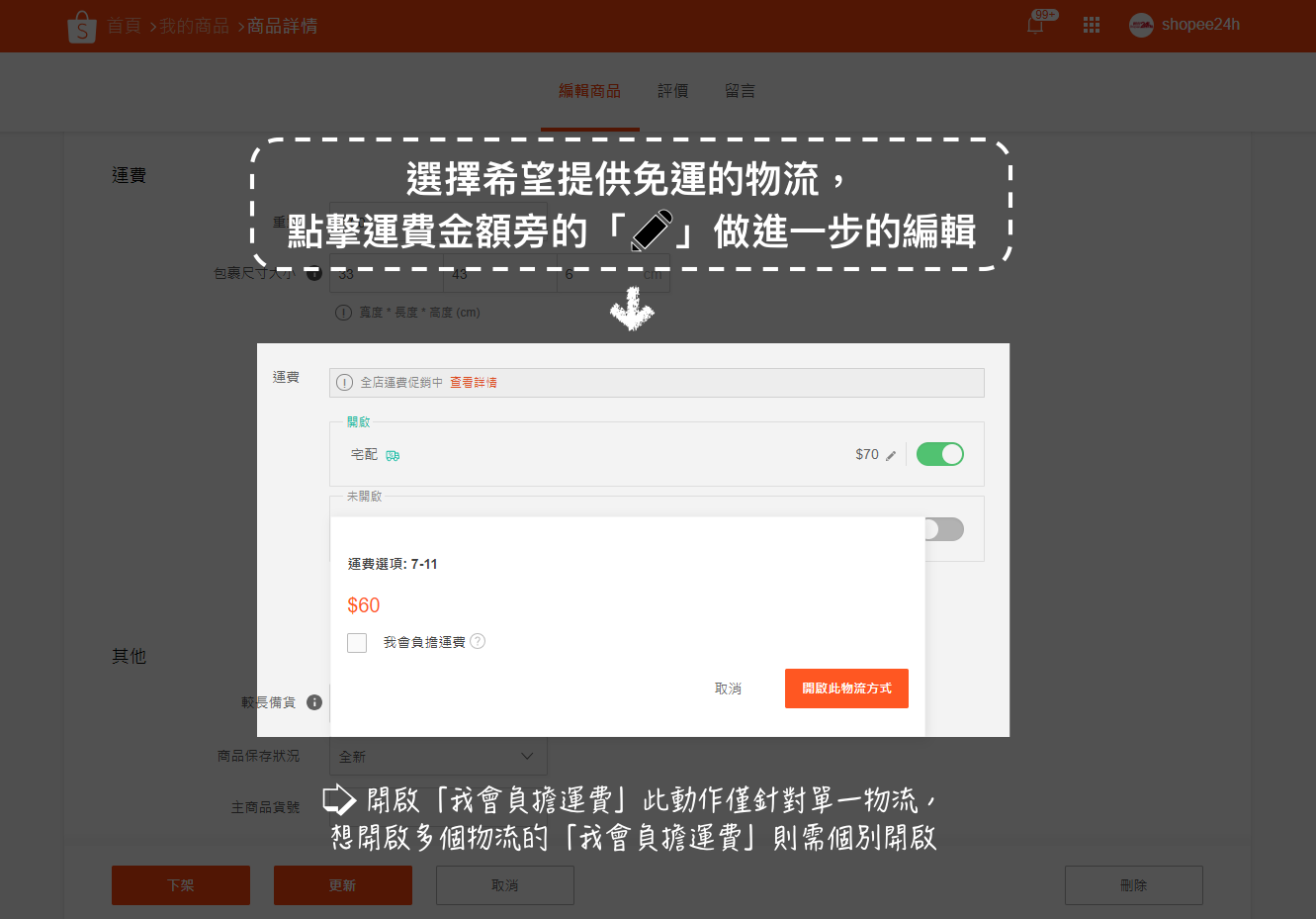
Task: Enable the gray toggle under 未開啟
Action: [x=944, y=529]
